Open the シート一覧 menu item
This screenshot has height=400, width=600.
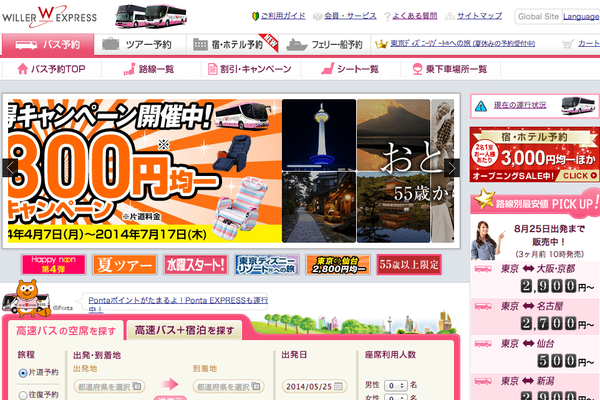coord(350,69)
